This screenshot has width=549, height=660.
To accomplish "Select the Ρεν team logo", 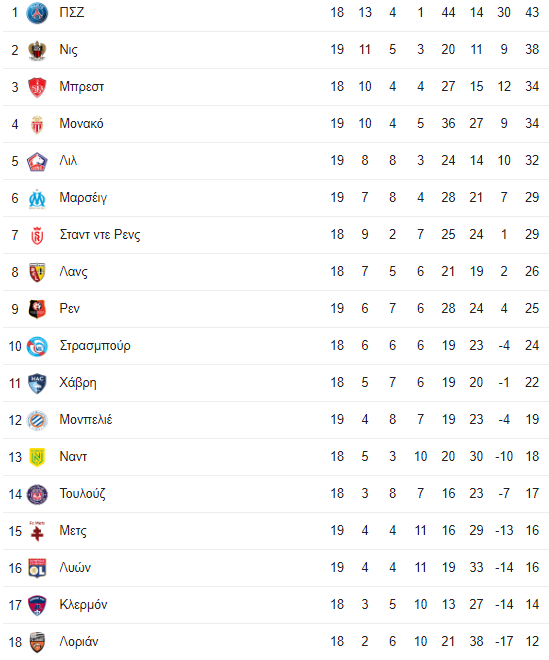I will (x=37, y=309).
